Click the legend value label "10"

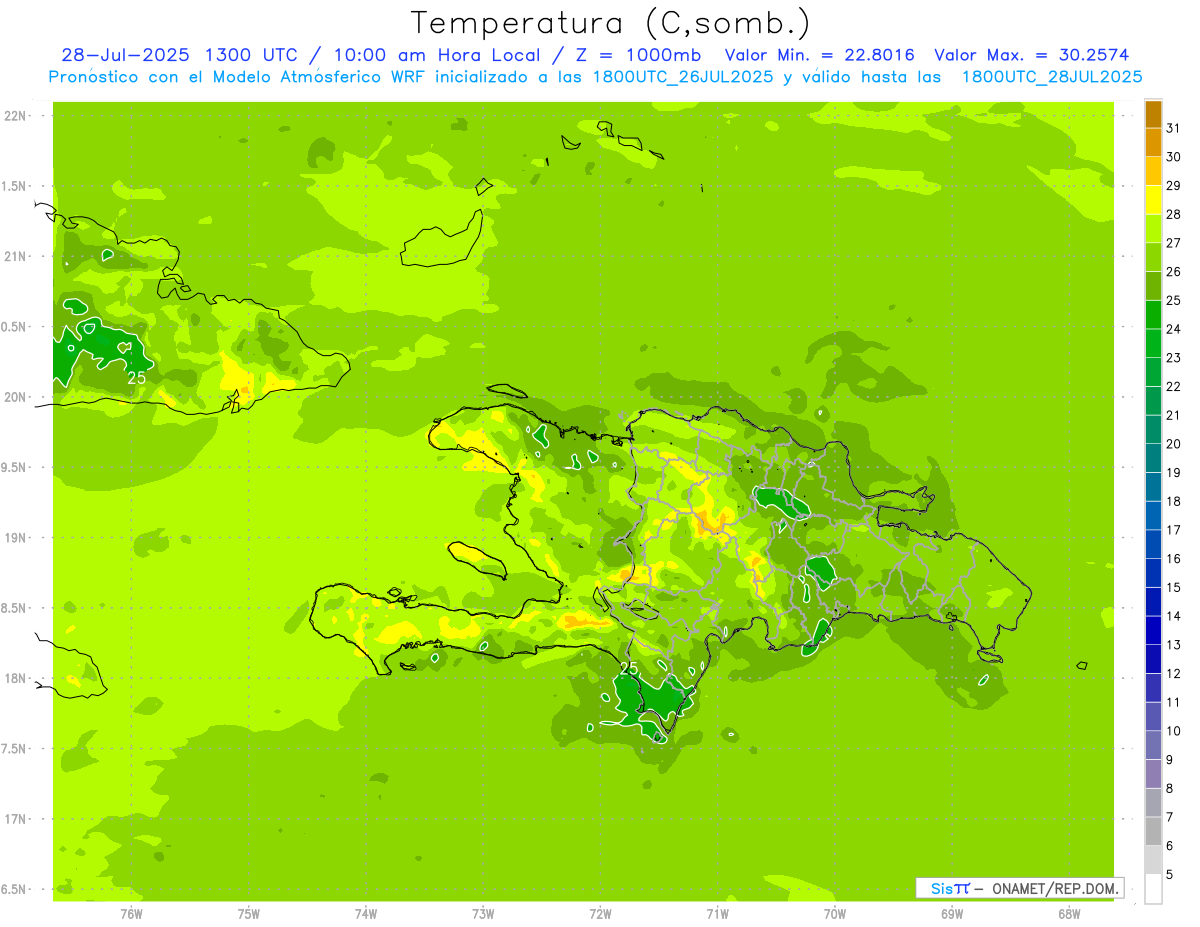[x=1174, y=731]
